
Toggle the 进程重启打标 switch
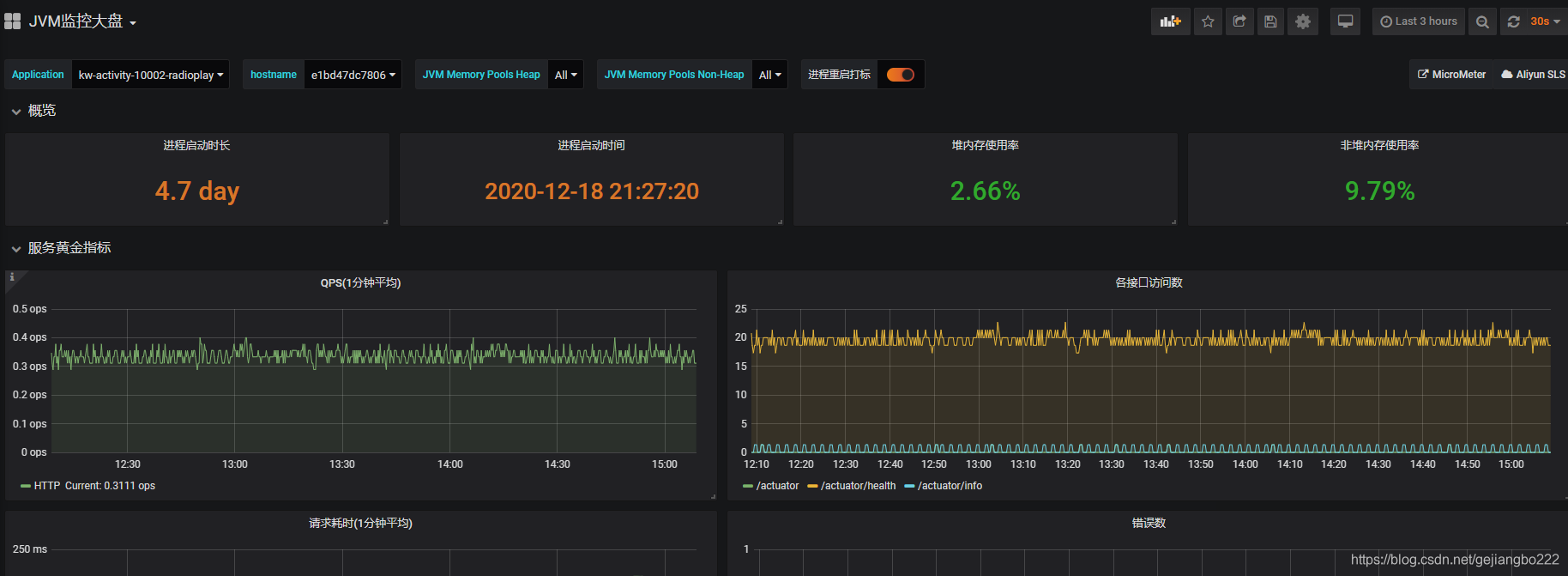[x=901, y=75]
